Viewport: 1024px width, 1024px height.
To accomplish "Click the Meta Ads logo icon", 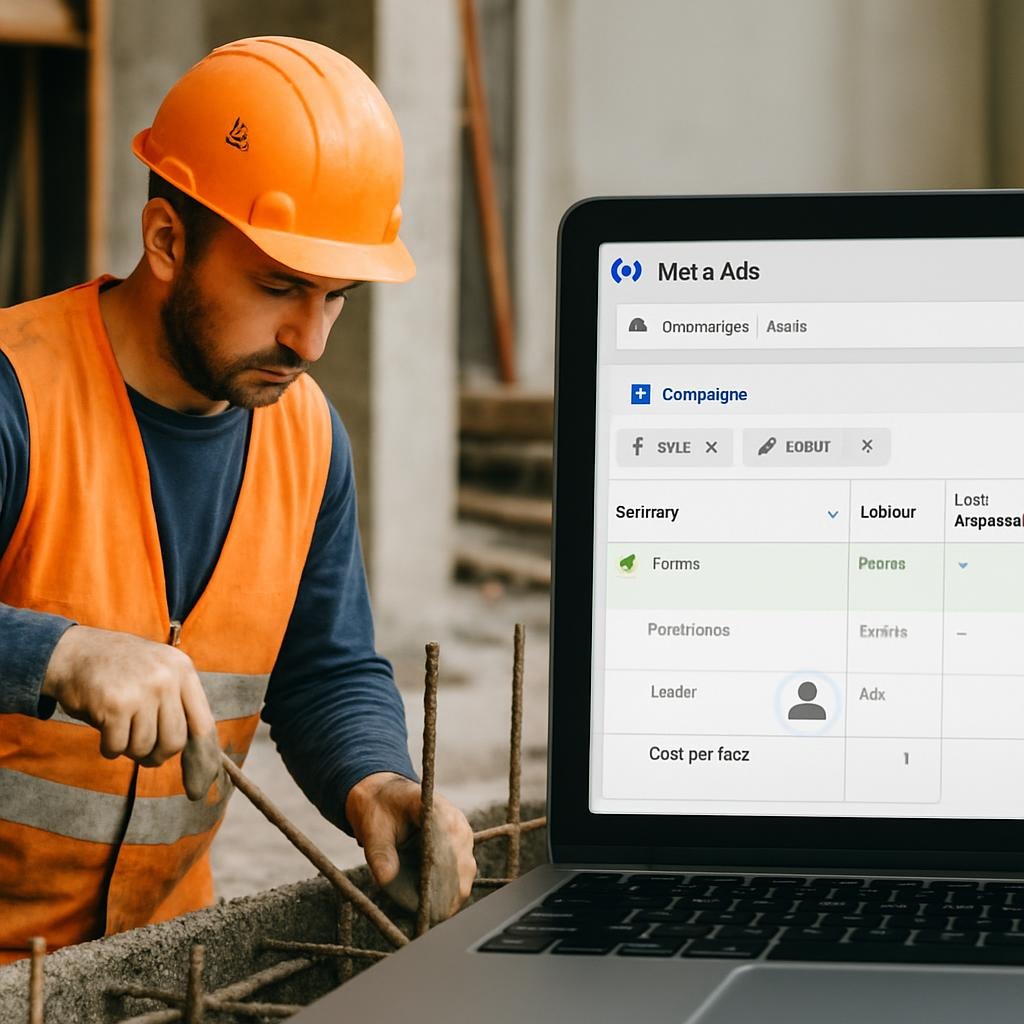I will coord(626,270).
